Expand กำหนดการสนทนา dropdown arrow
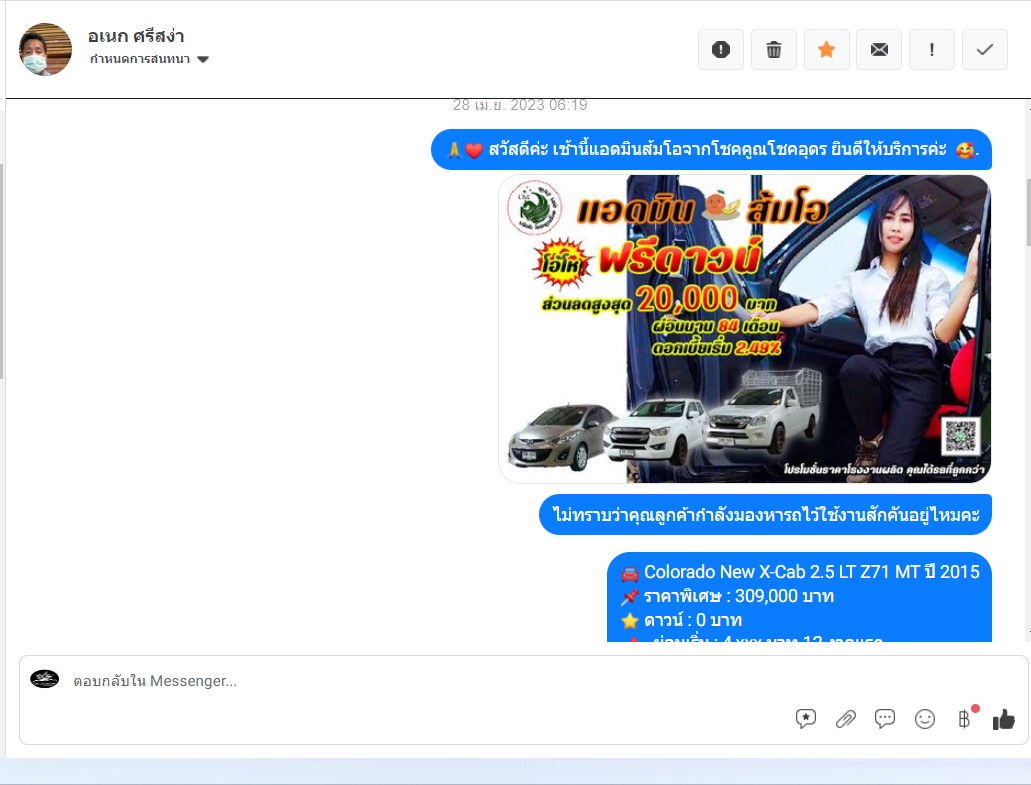Image resolution: width=1031 pixels, height=785 pixels. [x=203, y=59]
